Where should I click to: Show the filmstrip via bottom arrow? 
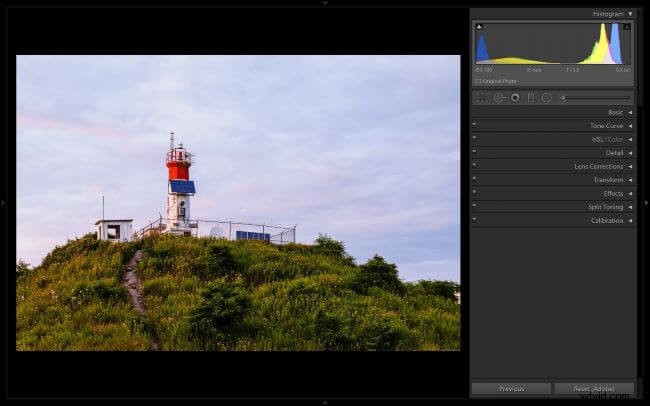pyautogui.click(x=325, y=403)
